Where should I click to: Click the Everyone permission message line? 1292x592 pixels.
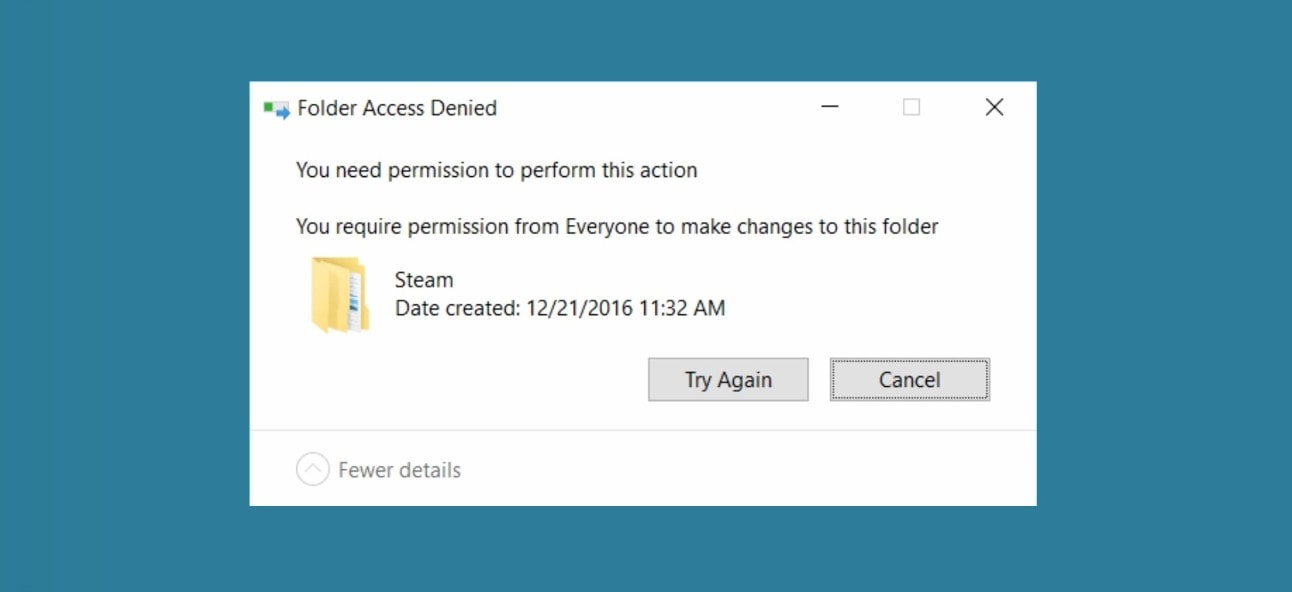tap(616, 226)
